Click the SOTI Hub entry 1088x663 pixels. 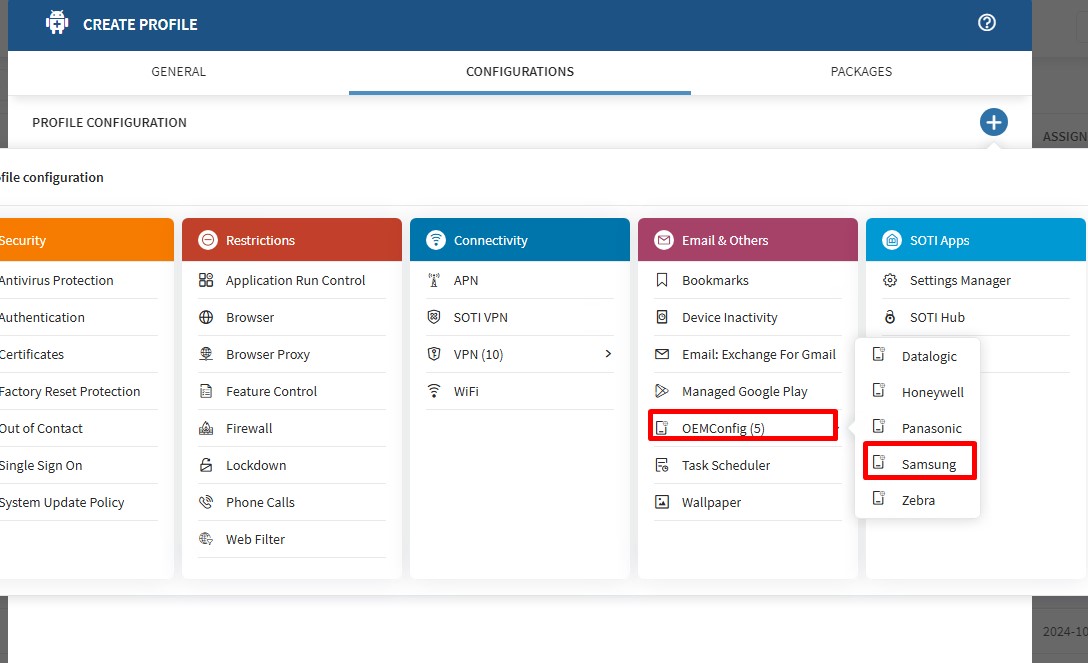tap(937, 317)
